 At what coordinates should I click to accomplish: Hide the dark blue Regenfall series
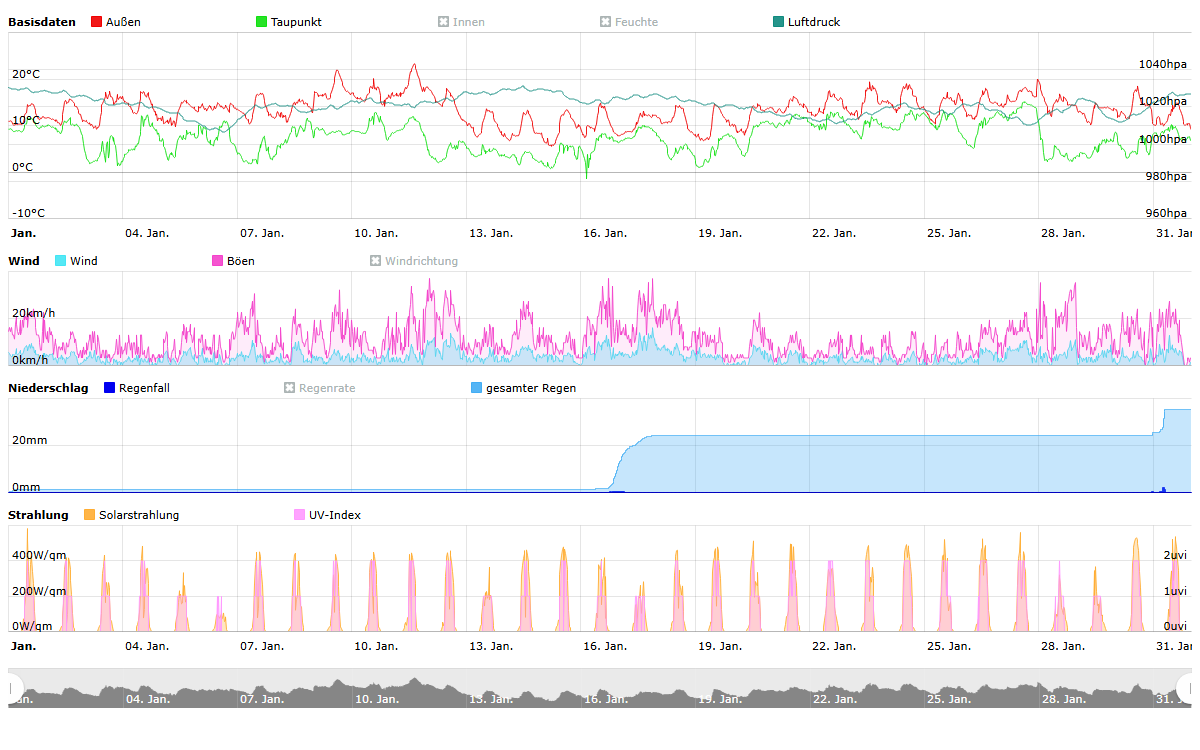pyautogui.click(x=110, y=388)
